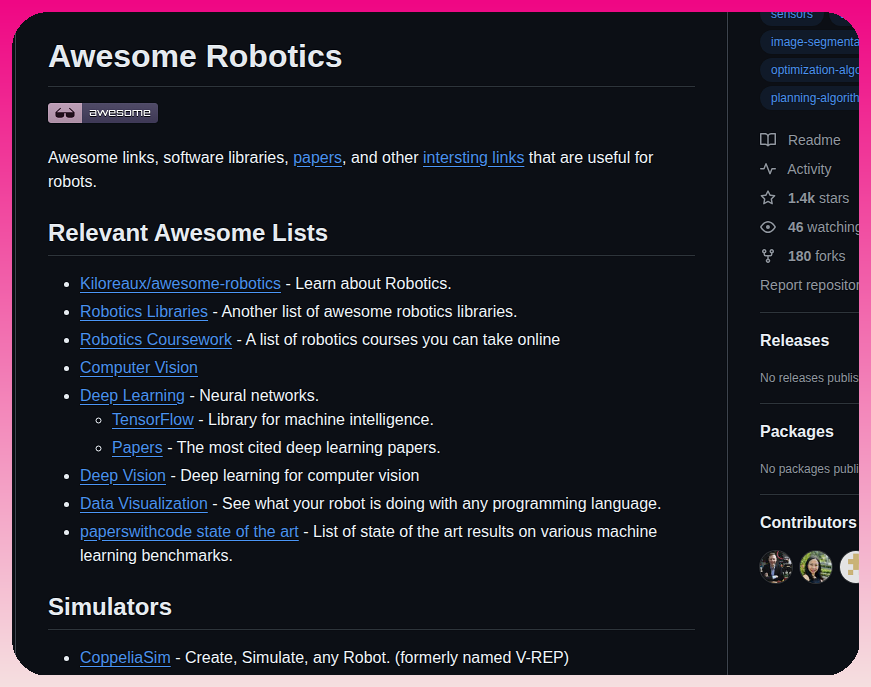Open the Robotics Coursework link
Viewport: 871px width, 687px height.
(x=156, y=340)
